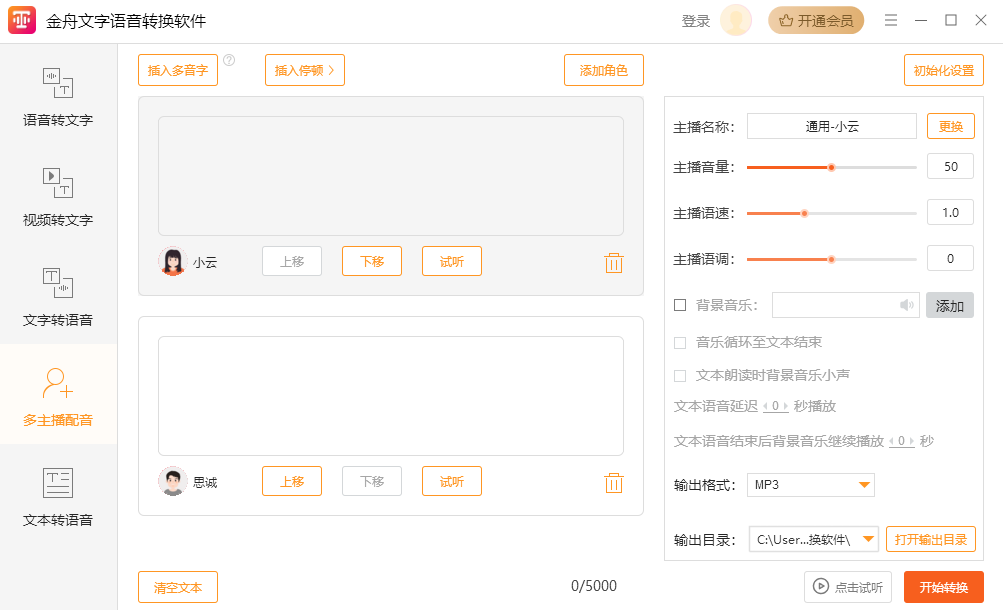The height and width of the screenshot is (610, 1003).
Task: Switch to 语音转文字 in sidebar
Action: coord(58,96)
